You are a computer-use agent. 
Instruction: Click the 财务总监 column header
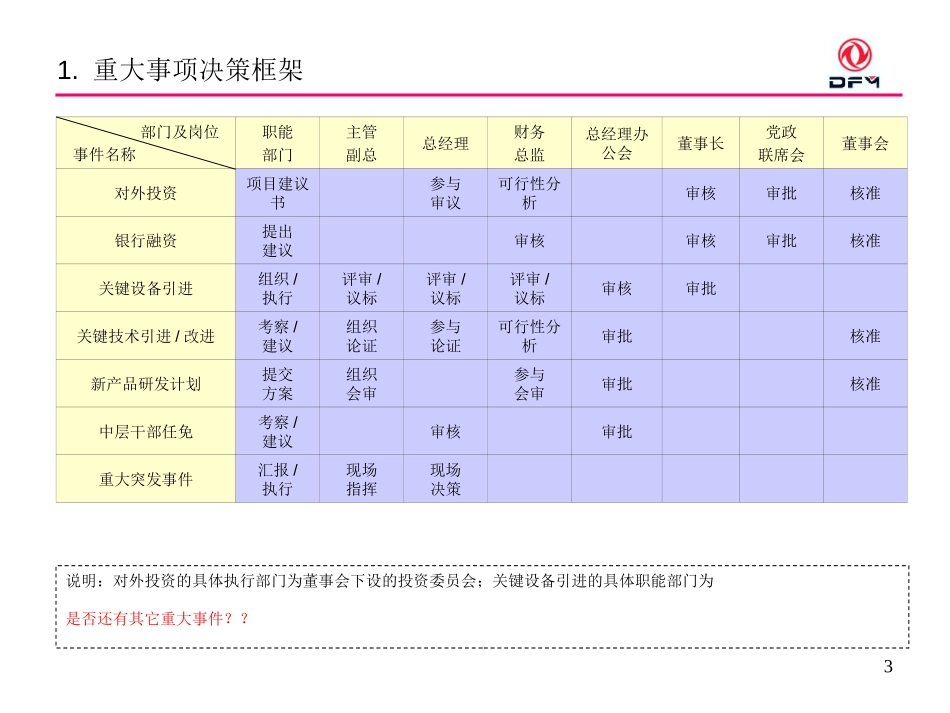pyautogui.click(x=530, y=143)
